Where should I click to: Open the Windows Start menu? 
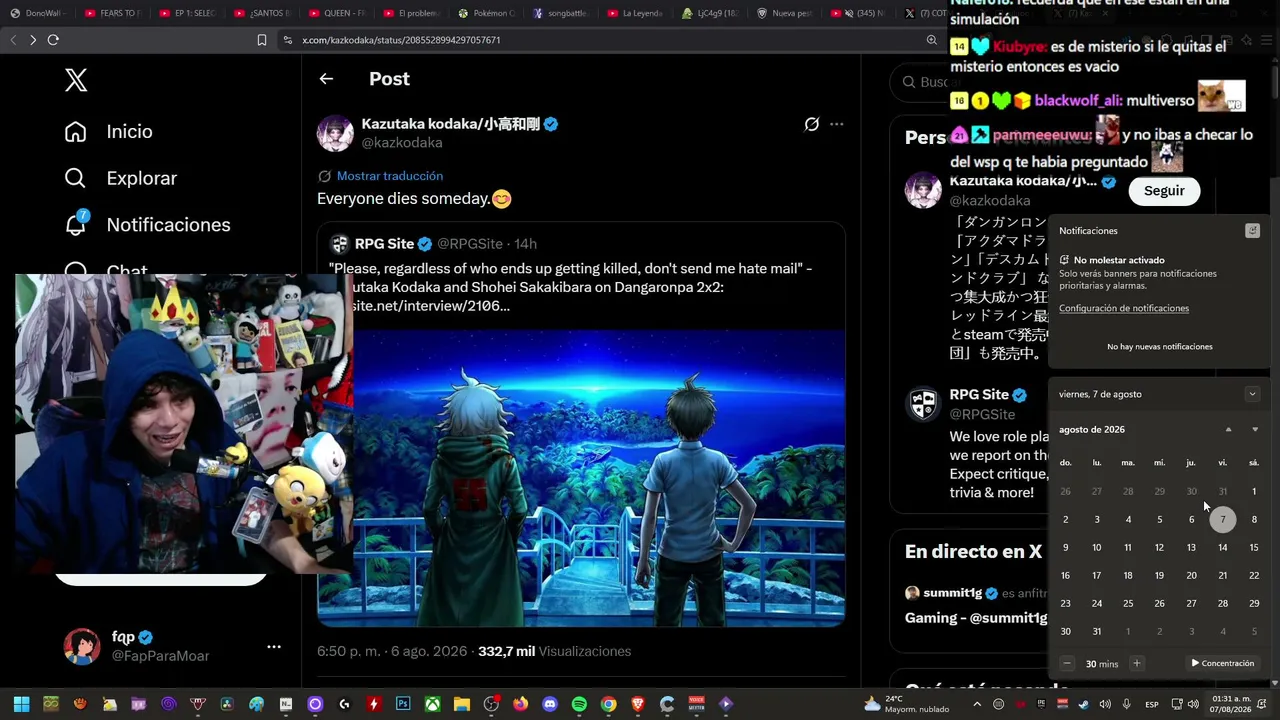click(21, 704)
